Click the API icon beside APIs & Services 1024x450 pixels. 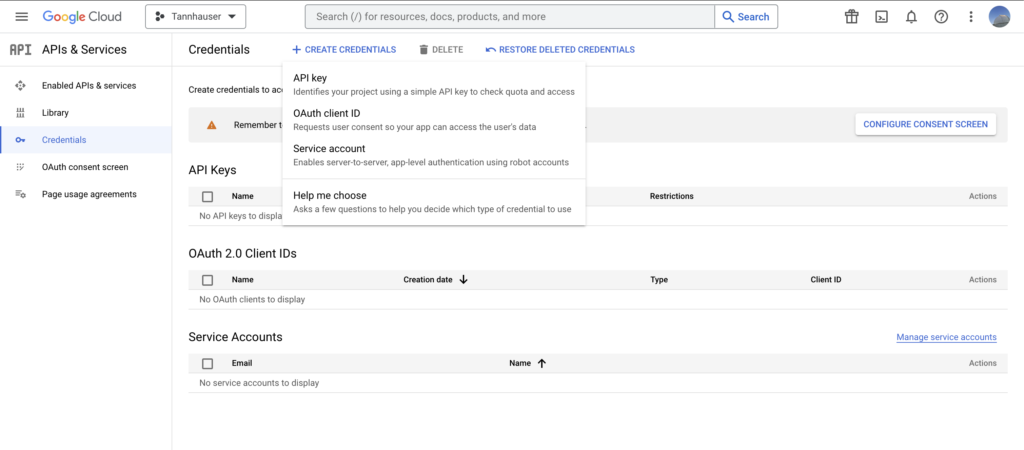click(20, 50)
